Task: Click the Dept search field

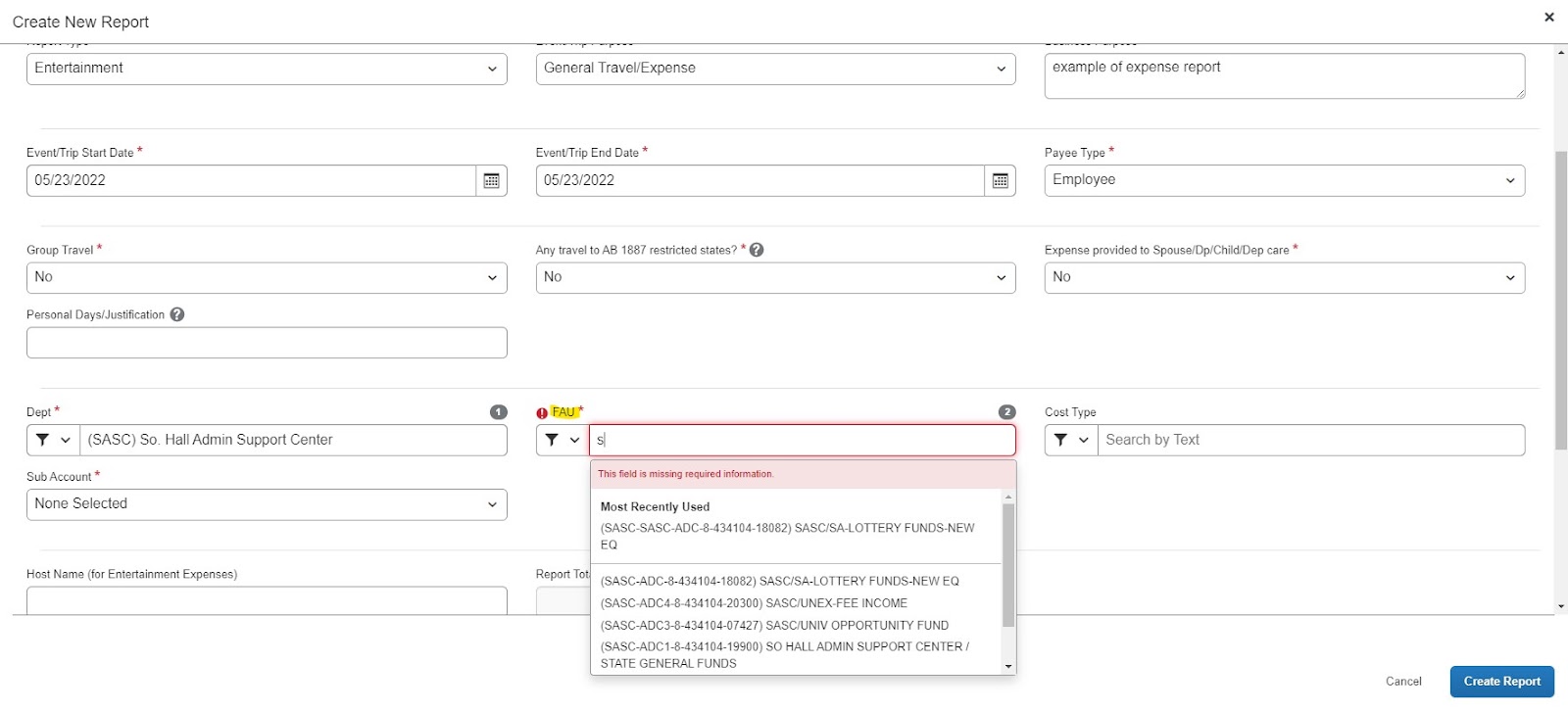Action: pyautogui.click(x=293, y=440)
